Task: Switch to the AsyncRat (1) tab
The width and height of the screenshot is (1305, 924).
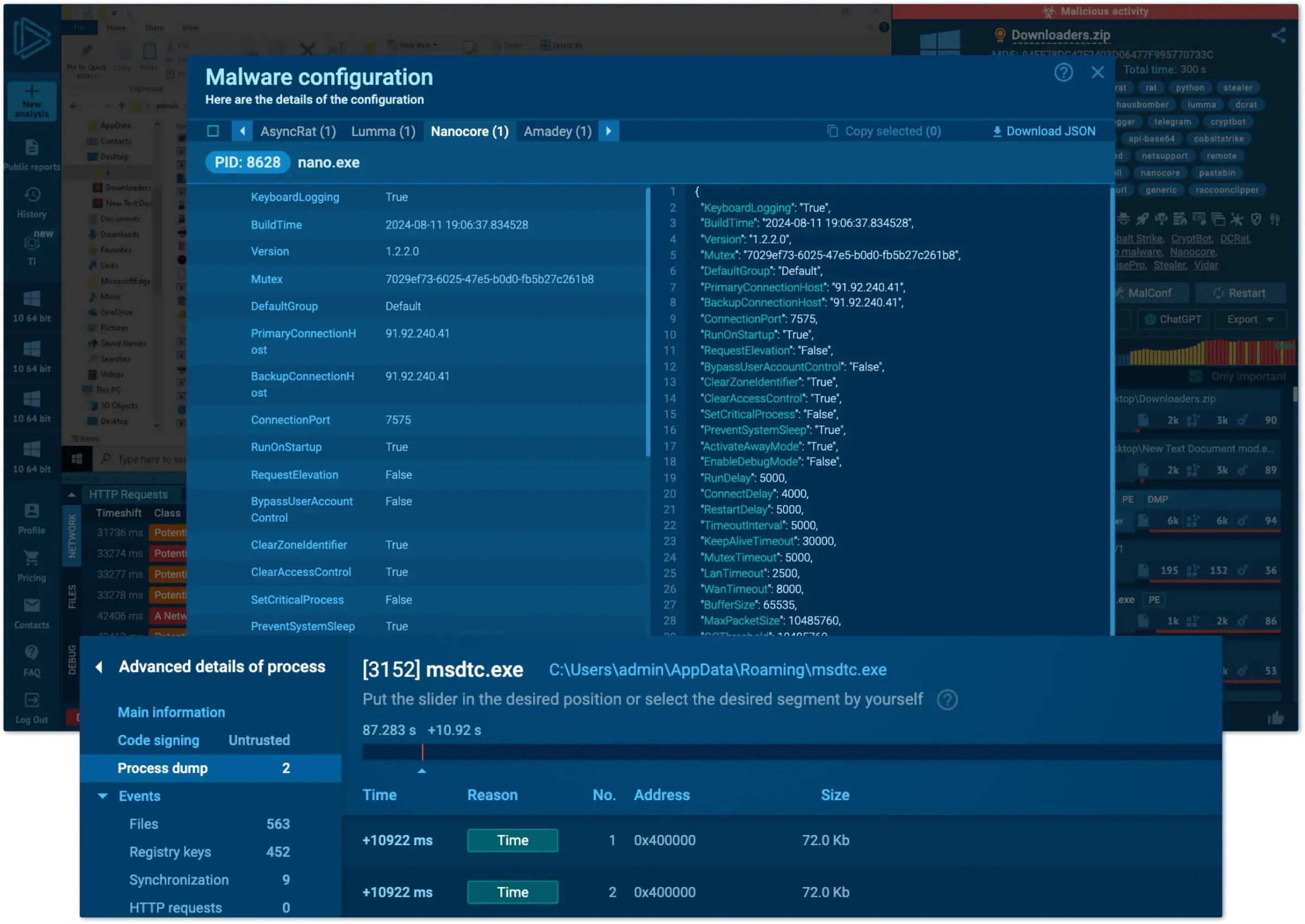Action: click(297, 132)
